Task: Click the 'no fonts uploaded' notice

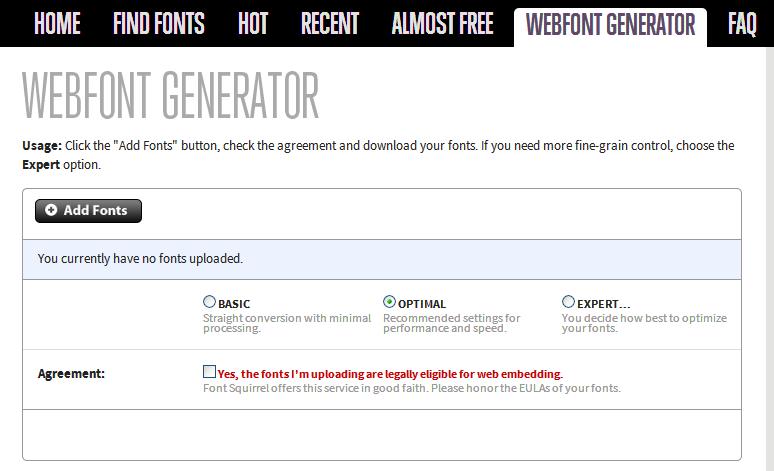Action: [382, 259]
